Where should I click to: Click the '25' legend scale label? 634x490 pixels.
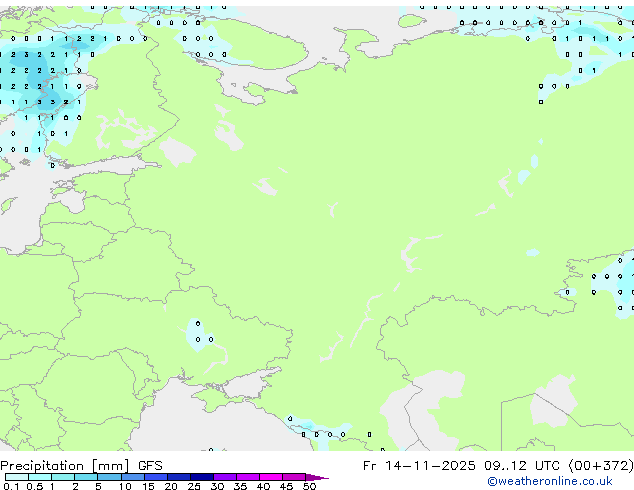[194, 486]
